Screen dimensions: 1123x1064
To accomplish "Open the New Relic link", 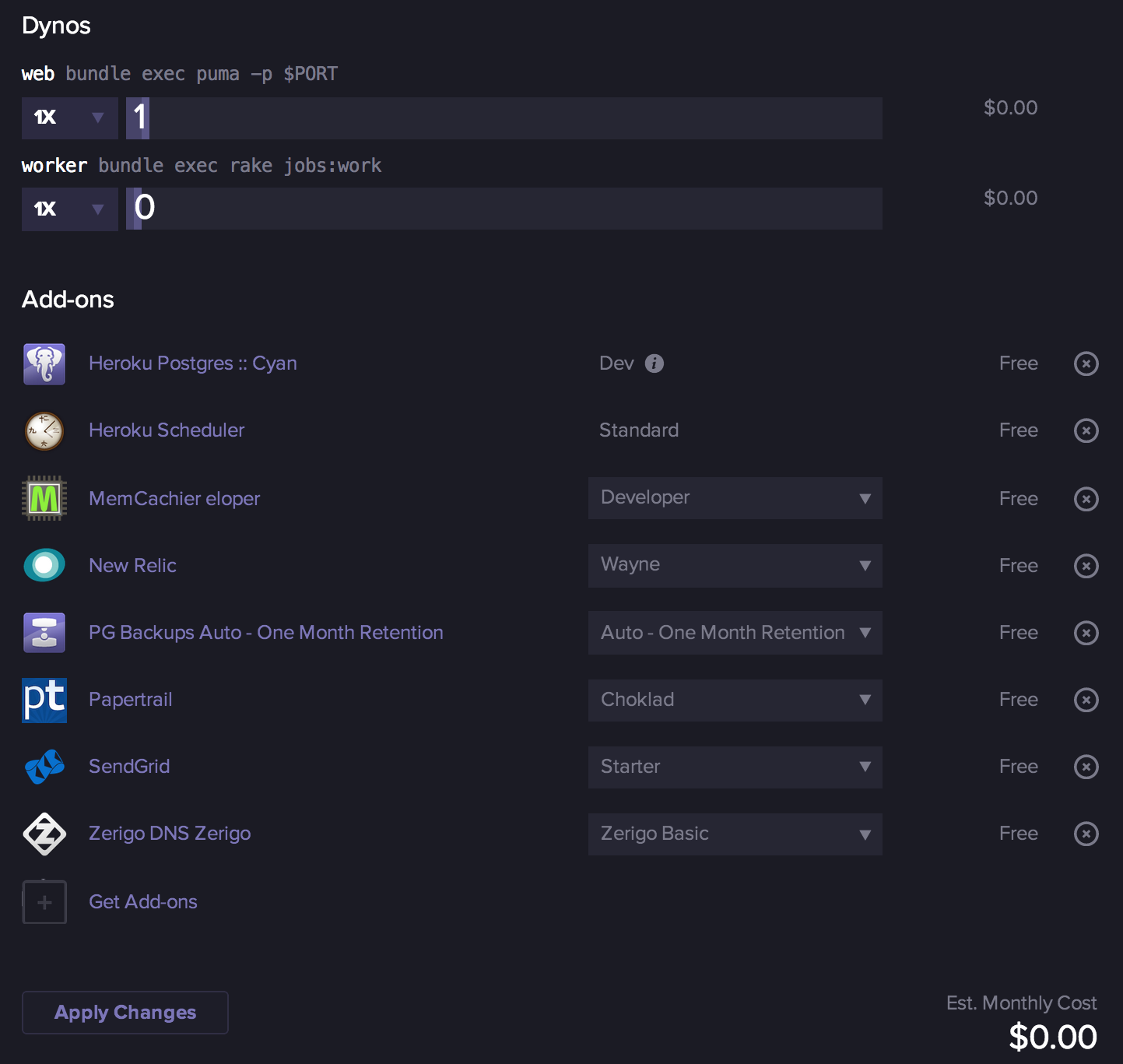I will [132, 566].
